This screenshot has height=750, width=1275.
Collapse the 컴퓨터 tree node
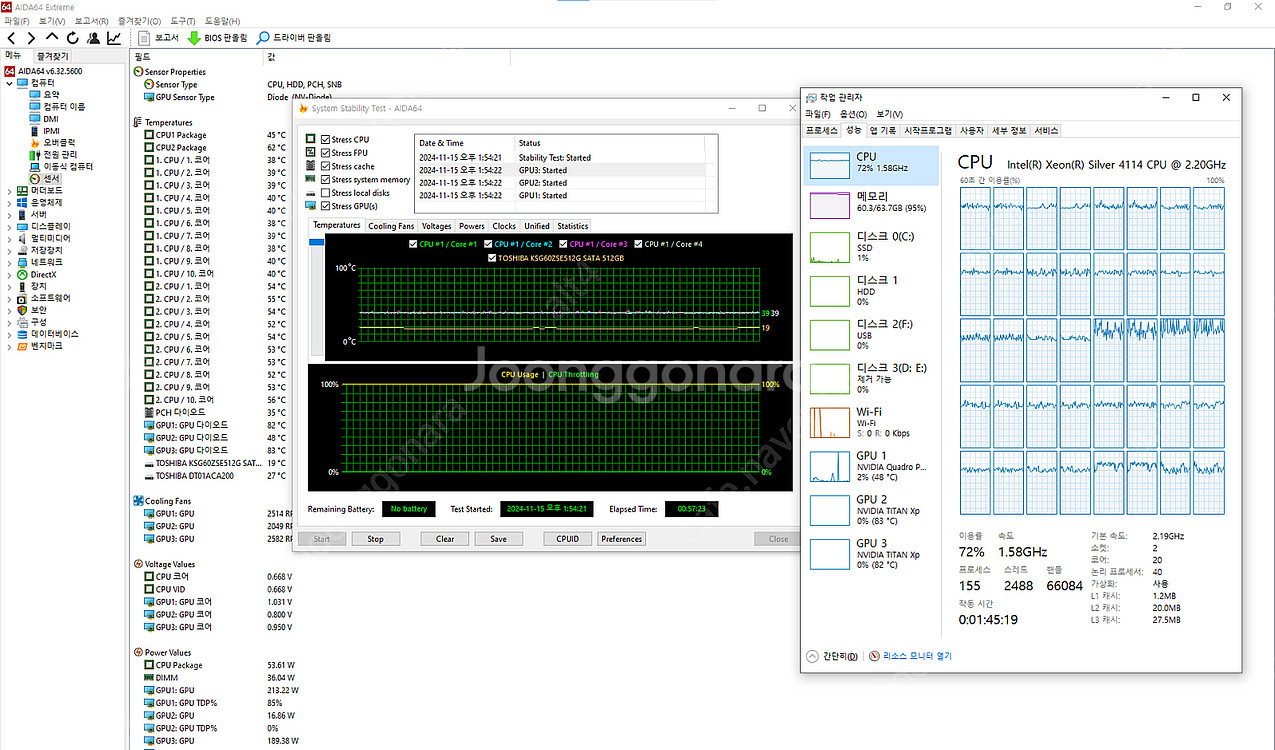(10, 83)
